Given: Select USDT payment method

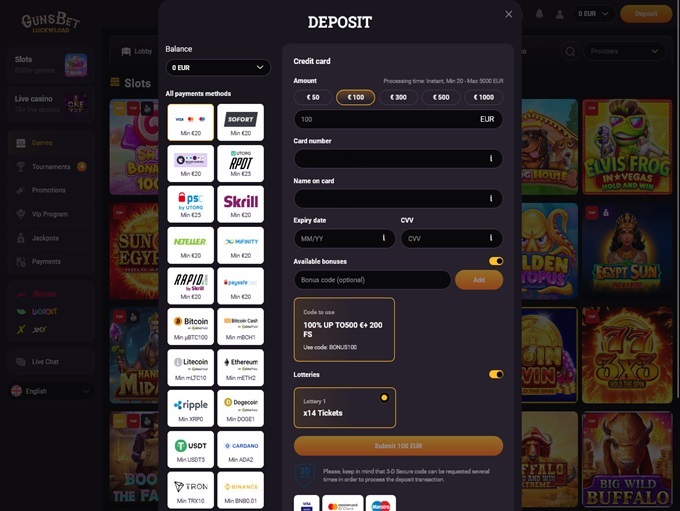Looking at the screenshot, I should pos(190,449).
